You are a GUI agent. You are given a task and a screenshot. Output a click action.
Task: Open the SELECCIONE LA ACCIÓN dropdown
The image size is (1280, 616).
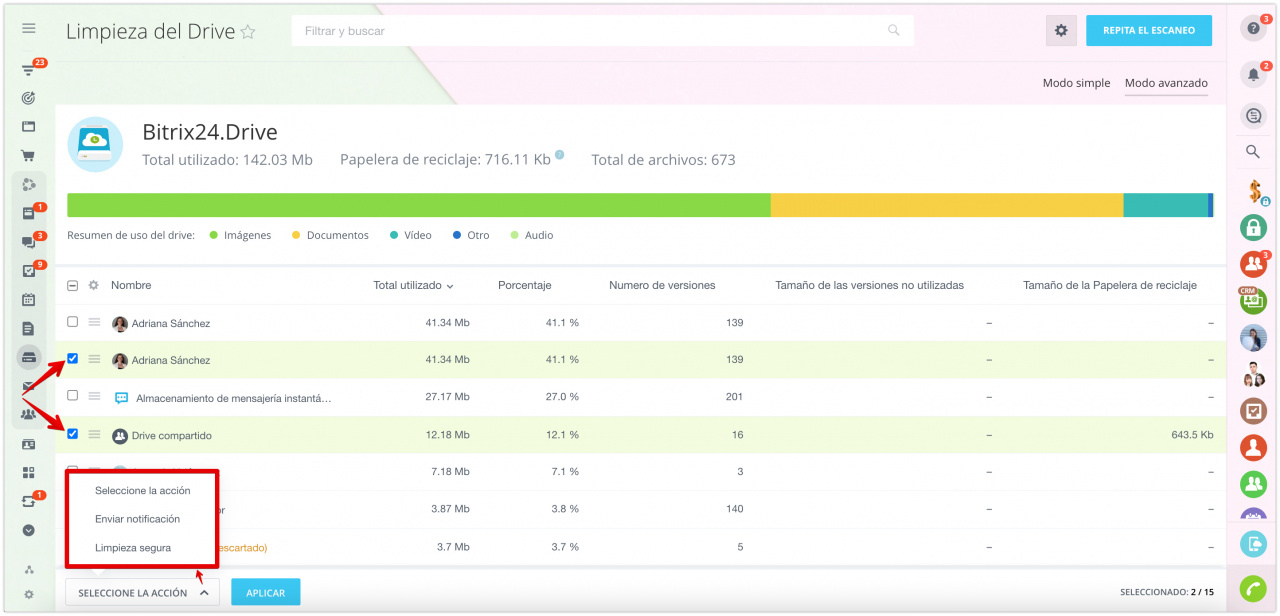point(143,593)
